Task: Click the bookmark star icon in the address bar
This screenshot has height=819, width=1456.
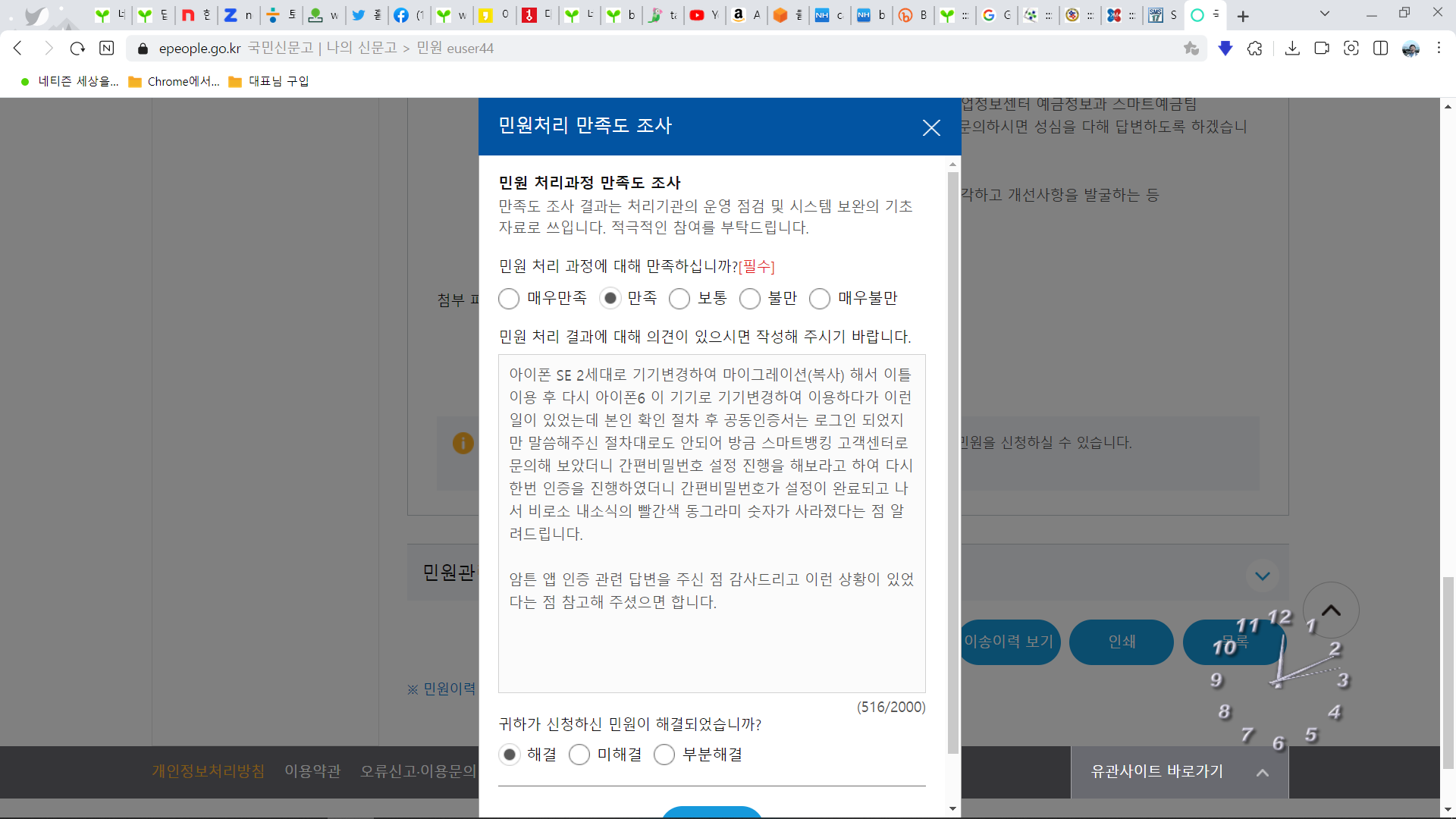Action: coord(1191,49)
